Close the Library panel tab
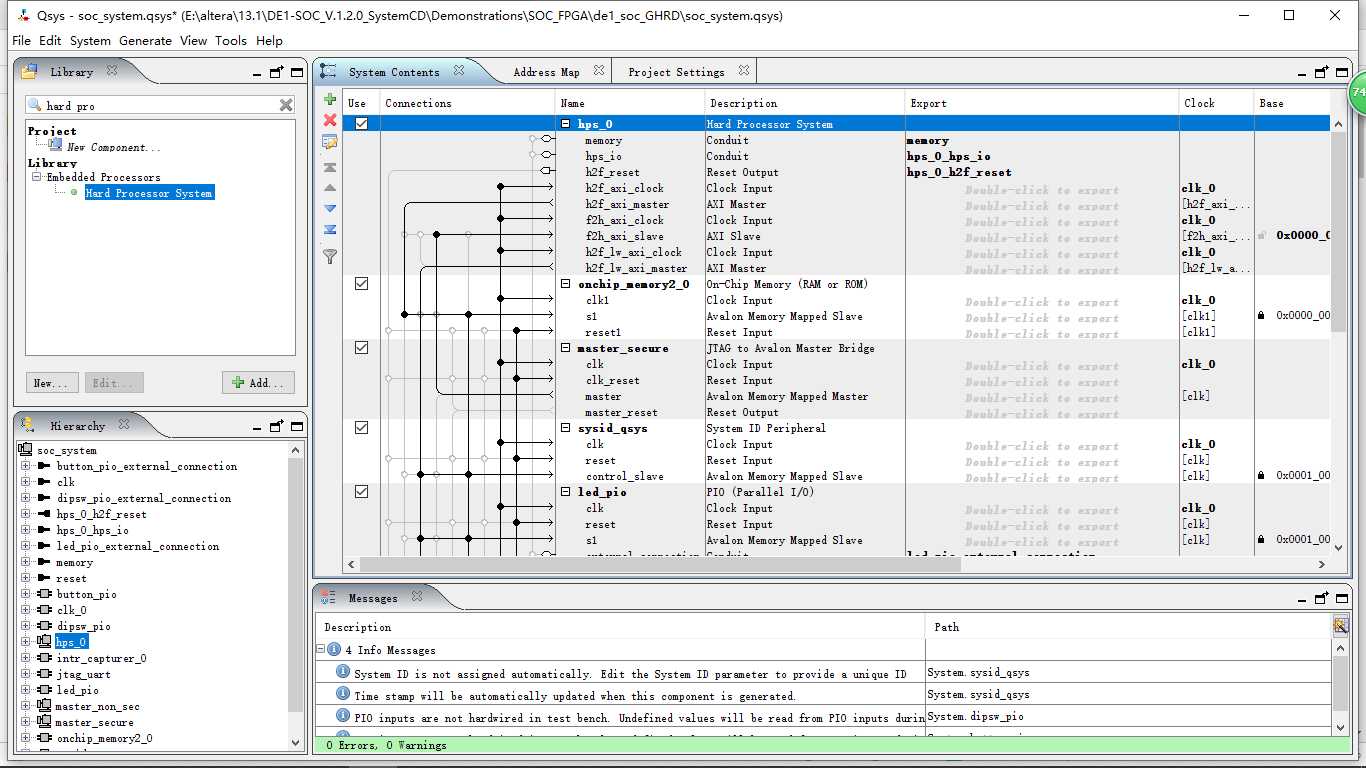The width and height of the screenshot is (1366, 768). pyautogui.click(x=112, y=71)
